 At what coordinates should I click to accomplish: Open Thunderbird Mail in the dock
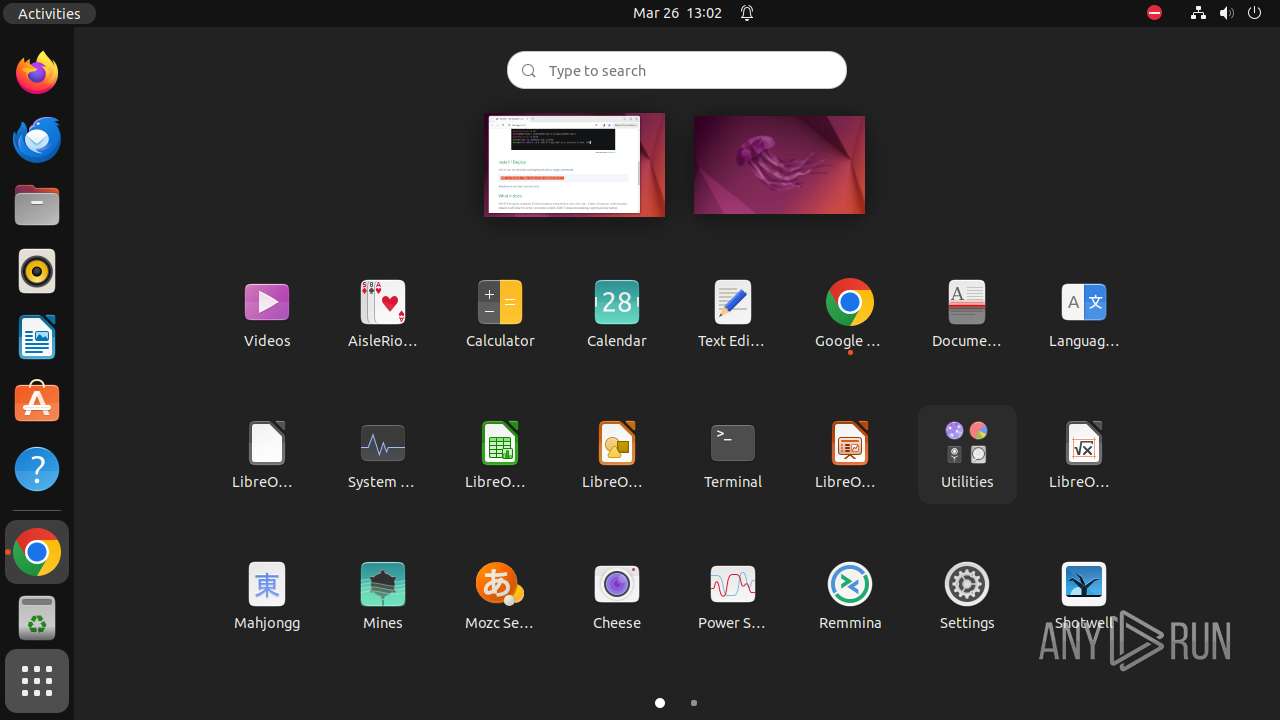click(37, 139)
